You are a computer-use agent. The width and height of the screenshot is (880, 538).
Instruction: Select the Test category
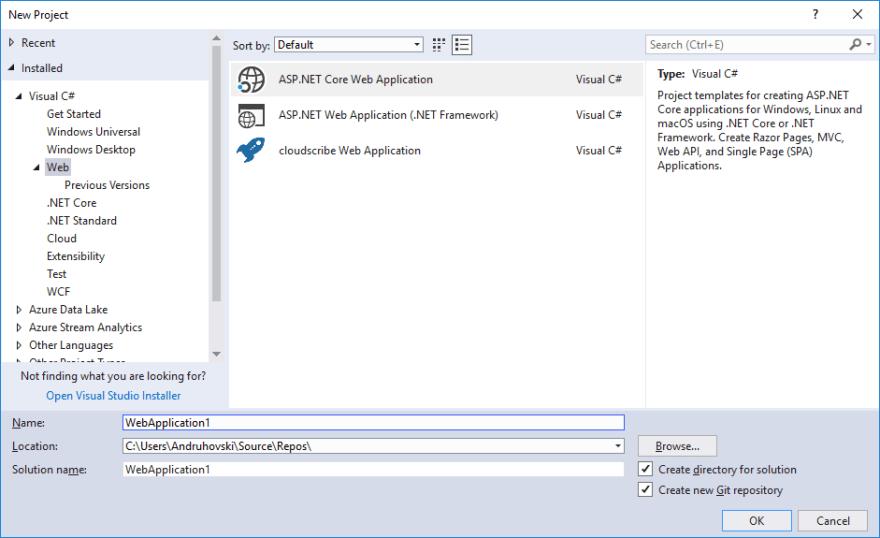click(x=56, y=274)
